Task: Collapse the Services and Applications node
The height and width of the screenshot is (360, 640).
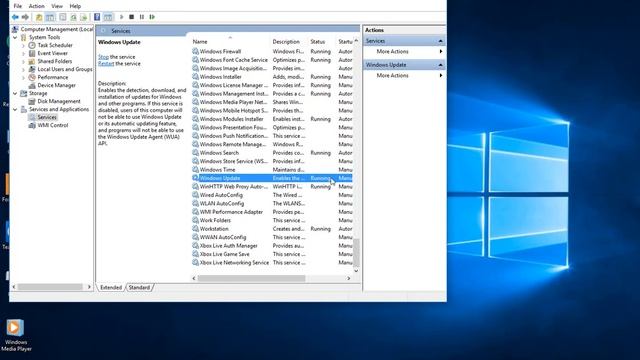Action: [15, 109]
